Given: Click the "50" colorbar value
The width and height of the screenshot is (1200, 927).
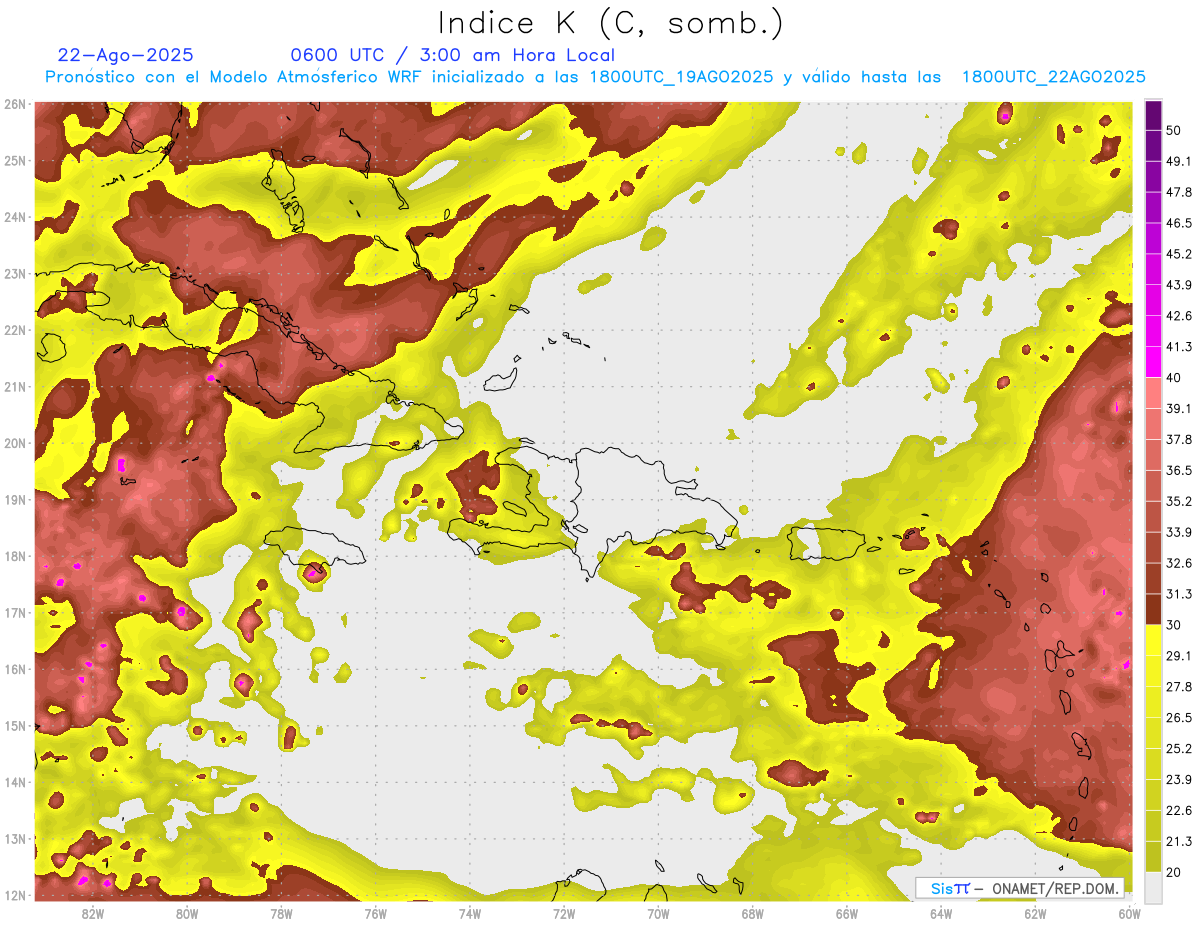Looking at the screenshot, I should tap(1174, 130).
